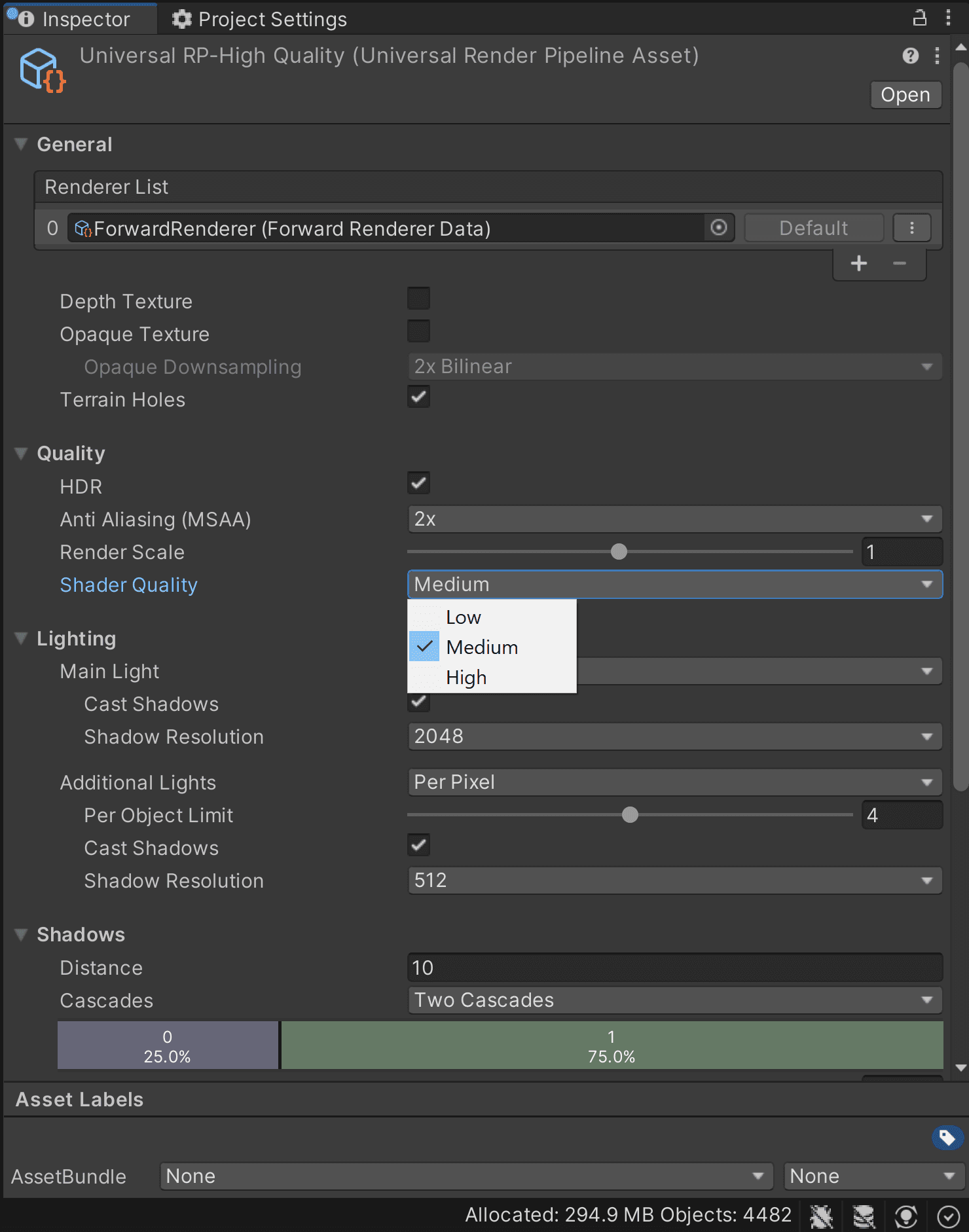Open the Cascades dropdown showing Two Cascades
The height and width of the screenshot is (1232, 969).
675,1000
